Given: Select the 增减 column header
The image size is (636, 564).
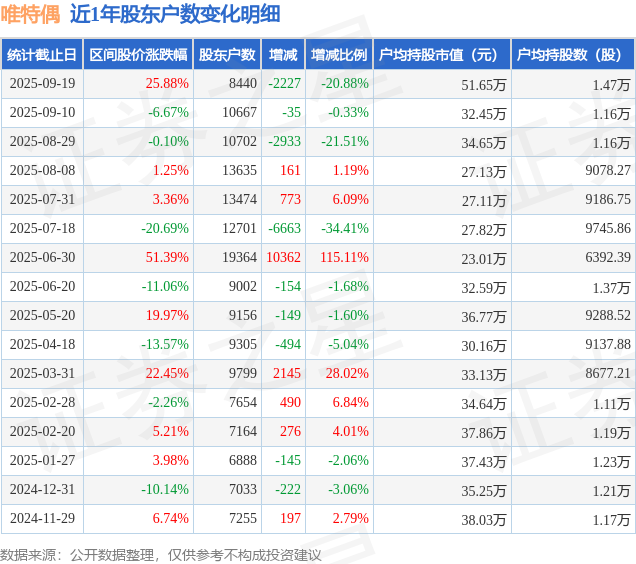Looking at the screenshot, I should (283, 54).
